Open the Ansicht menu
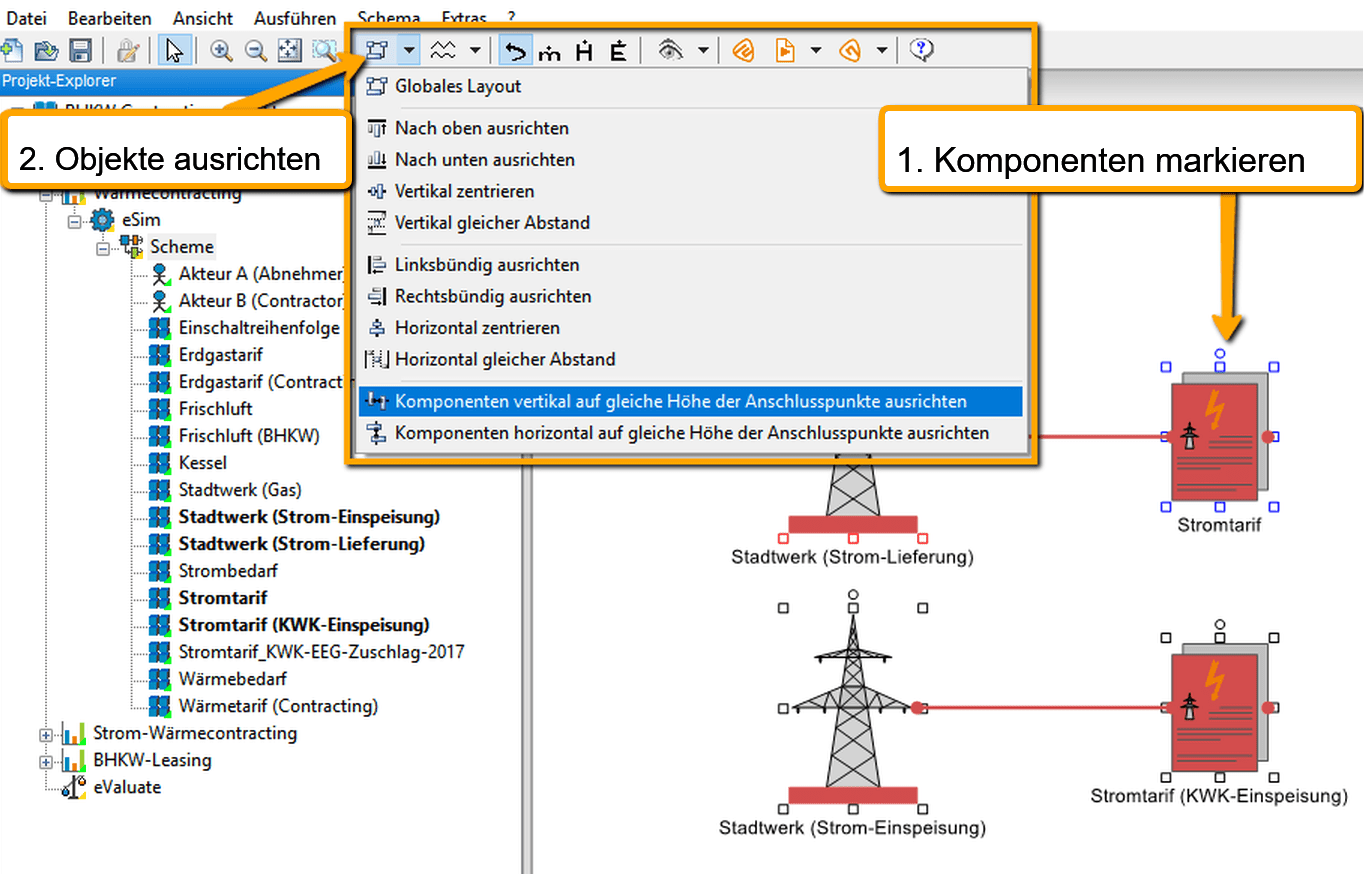The width and height of the screenshot is (1364, 879). [x=203, y=18]
